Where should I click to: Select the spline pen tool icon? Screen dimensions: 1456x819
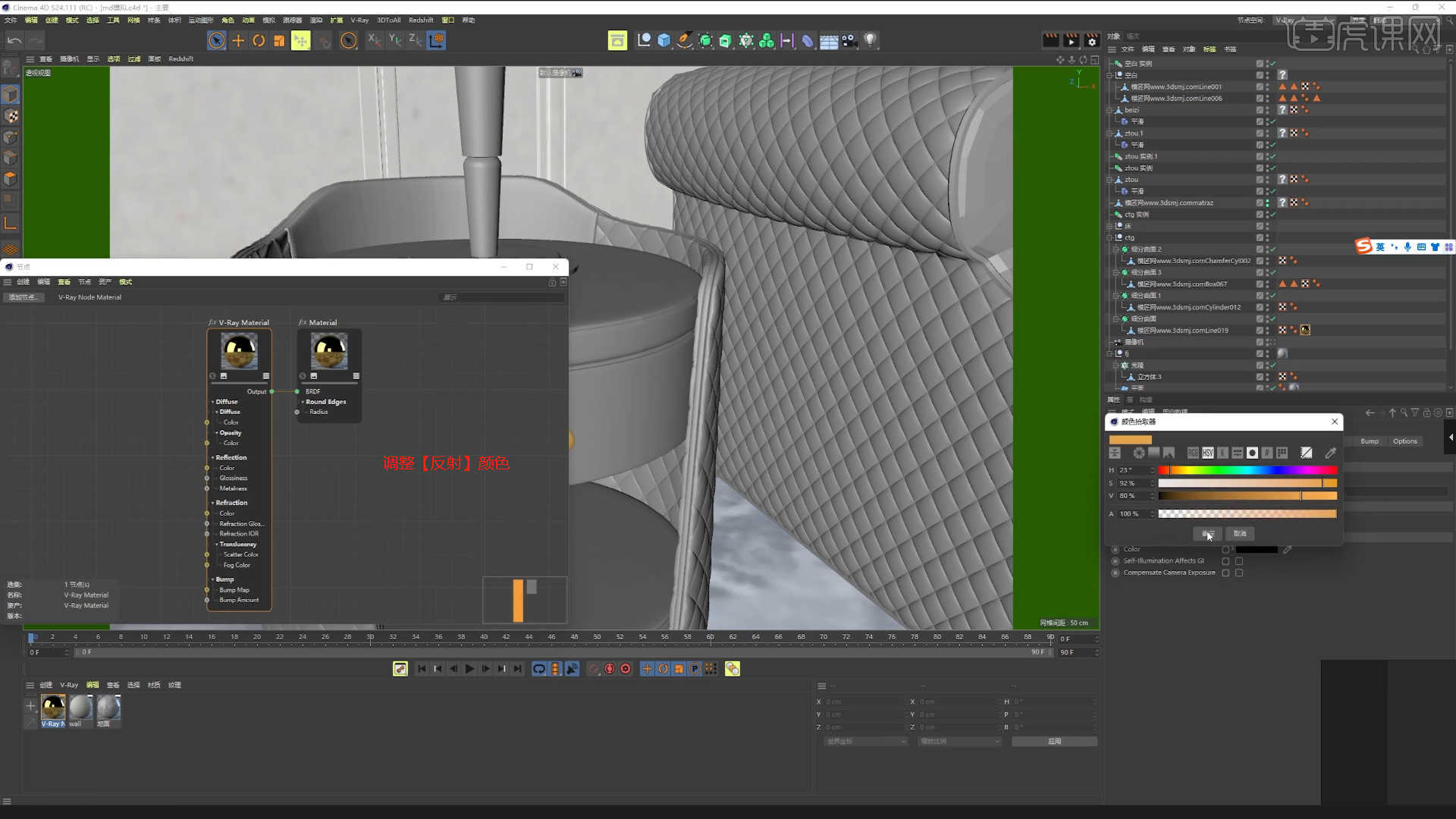(685, 40)
